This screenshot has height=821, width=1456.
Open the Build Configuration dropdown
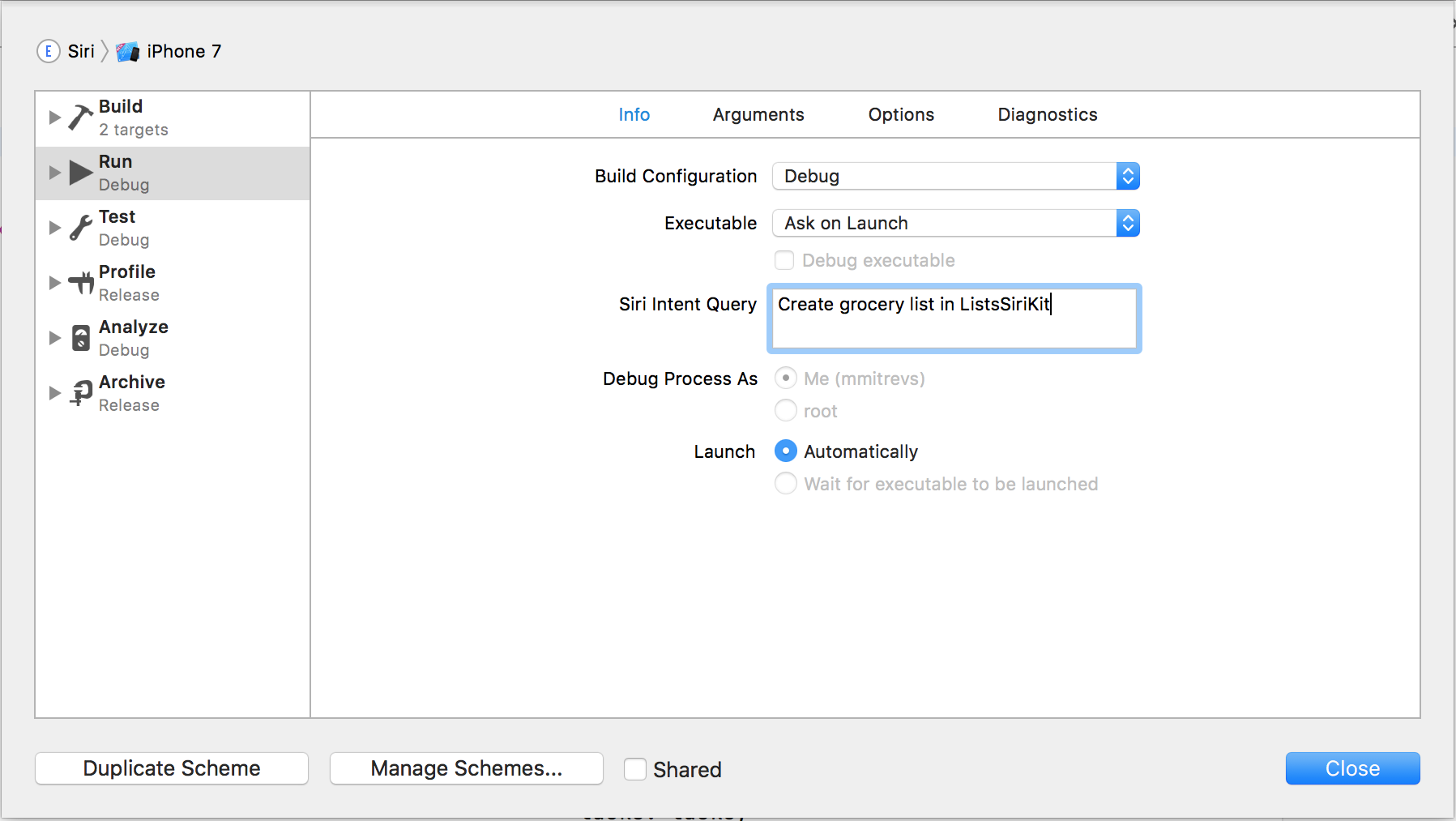(x=956, y=176)
